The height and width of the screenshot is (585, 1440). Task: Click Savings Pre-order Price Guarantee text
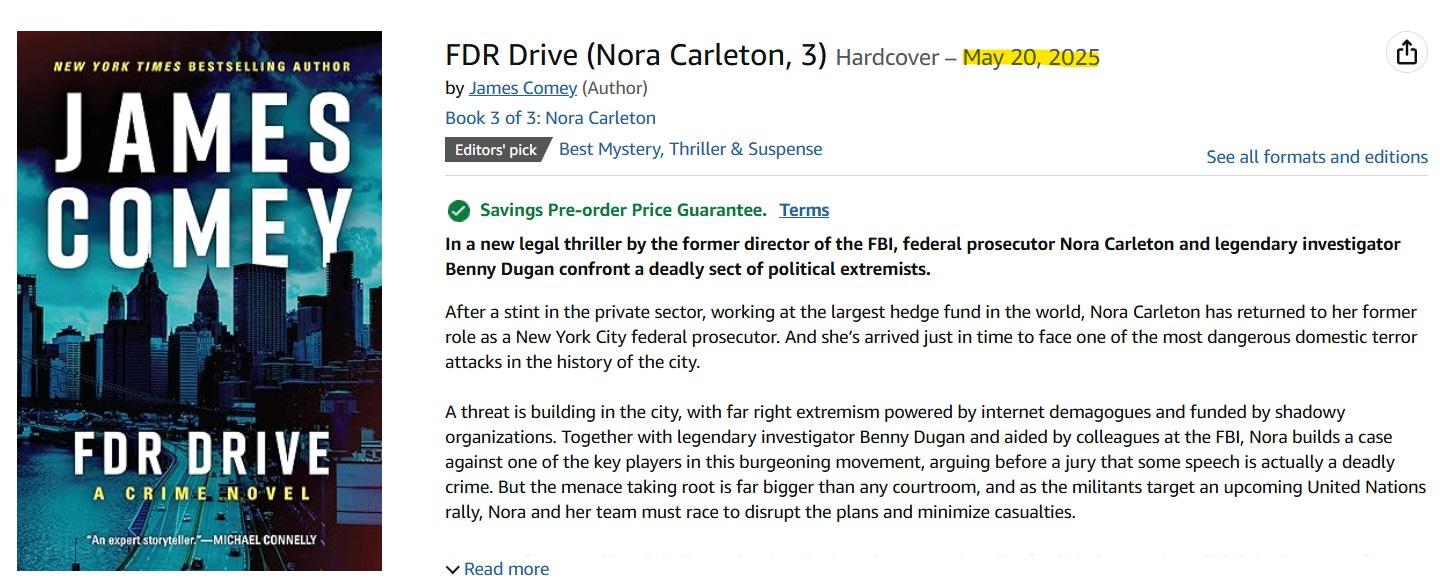pos(618,210)
